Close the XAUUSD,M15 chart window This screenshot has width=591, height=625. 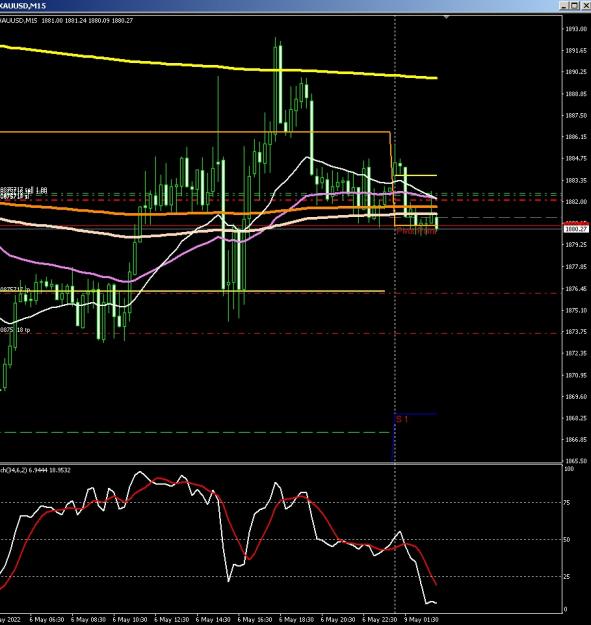click(x=585, y=5)
